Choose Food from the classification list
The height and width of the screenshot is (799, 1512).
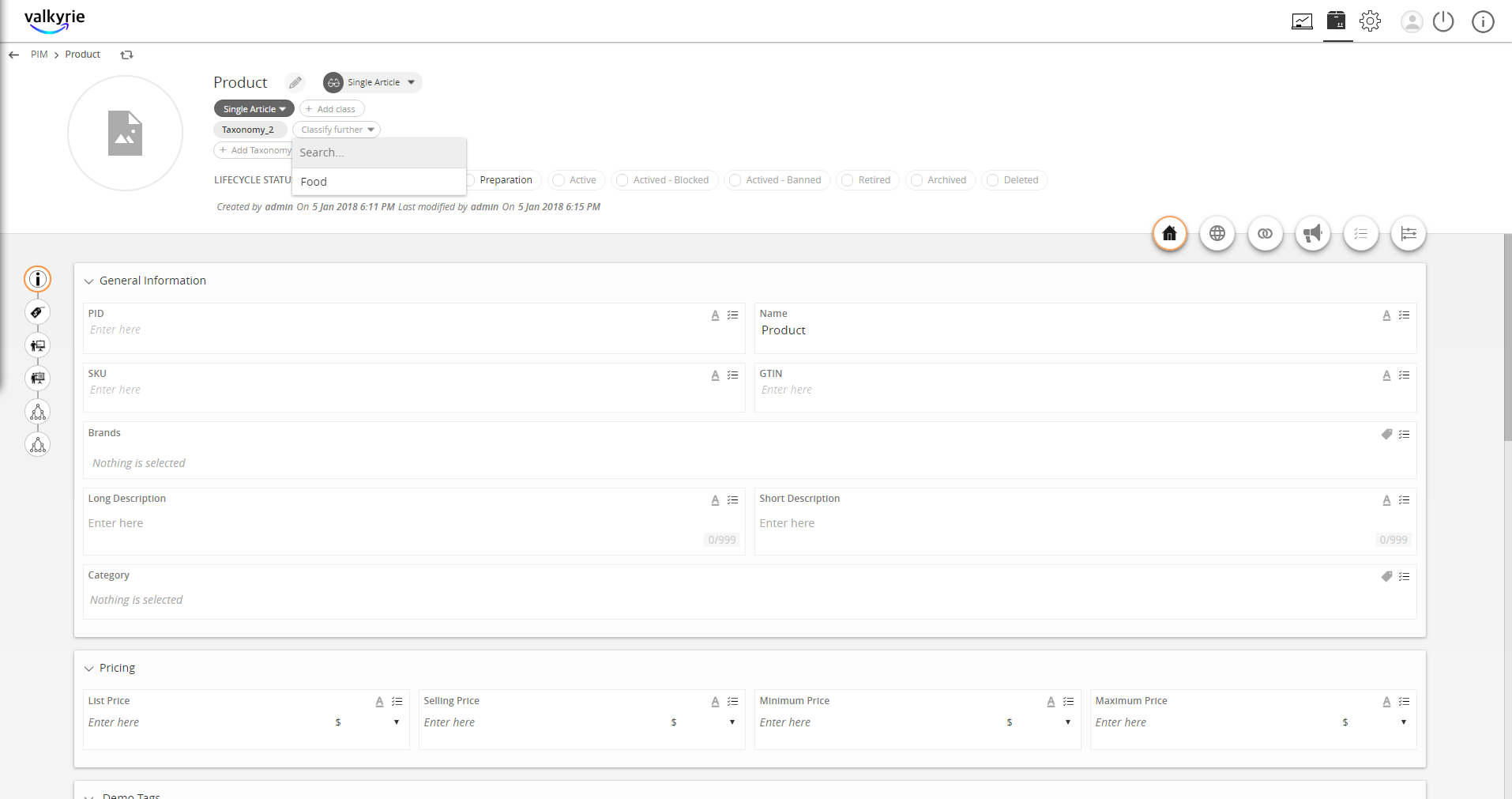coord(379,182)
